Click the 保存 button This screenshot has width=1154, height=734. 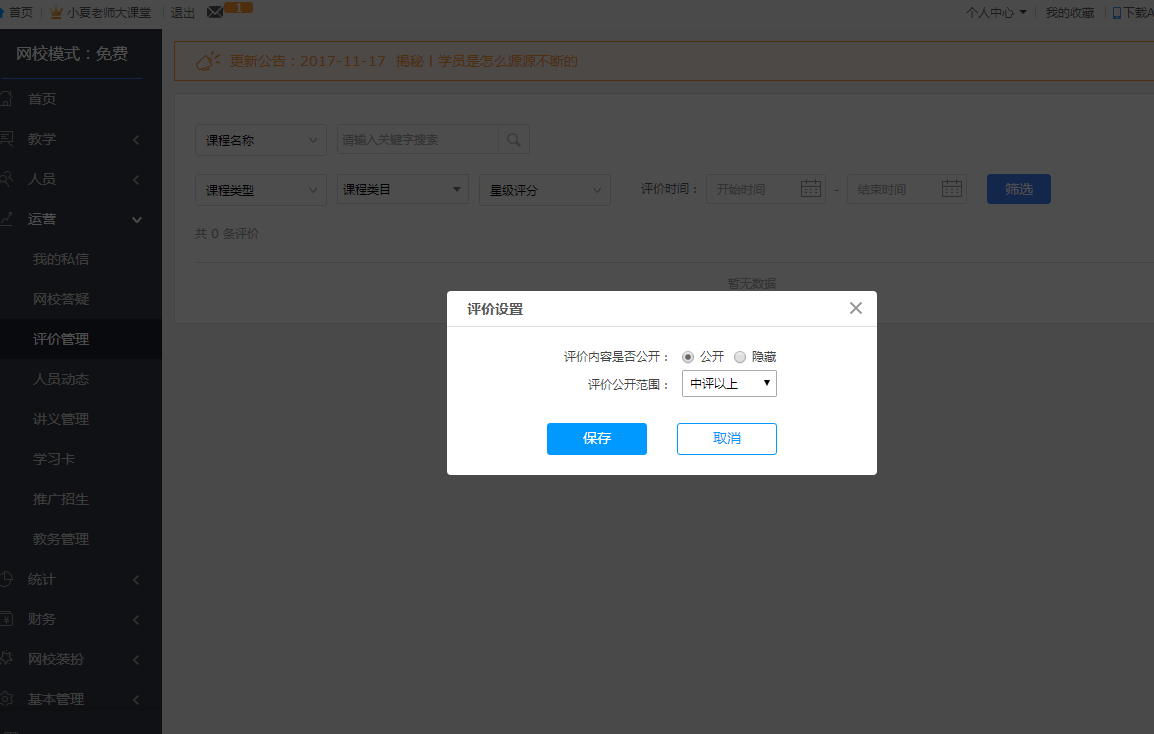(596, 439)
